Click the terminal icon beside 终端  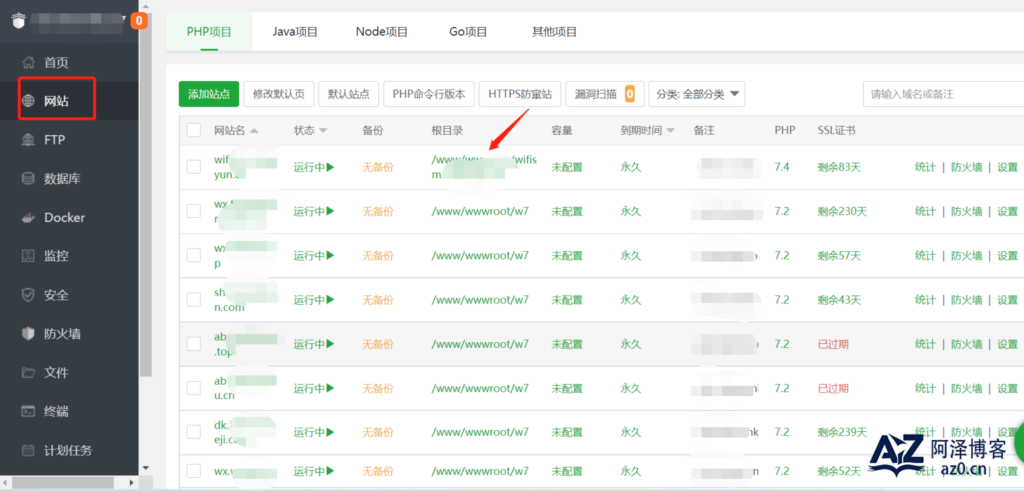(28, 411)
